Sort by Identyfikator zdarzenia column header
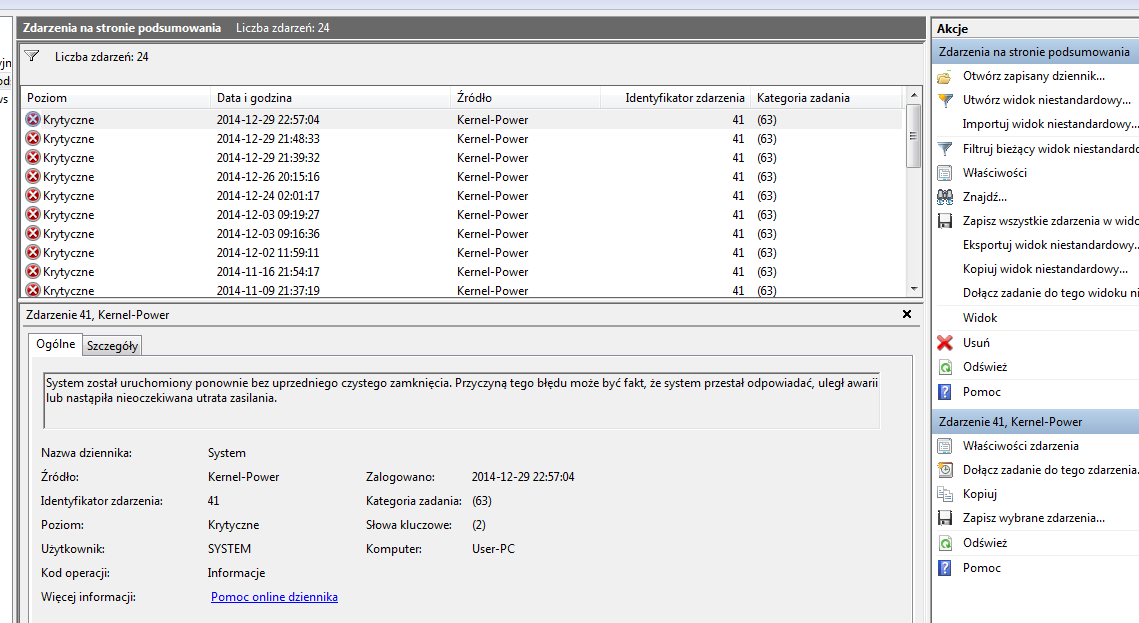Viewport: 1139px width, 623px height. pyautogui.click(x=676, y=98)
